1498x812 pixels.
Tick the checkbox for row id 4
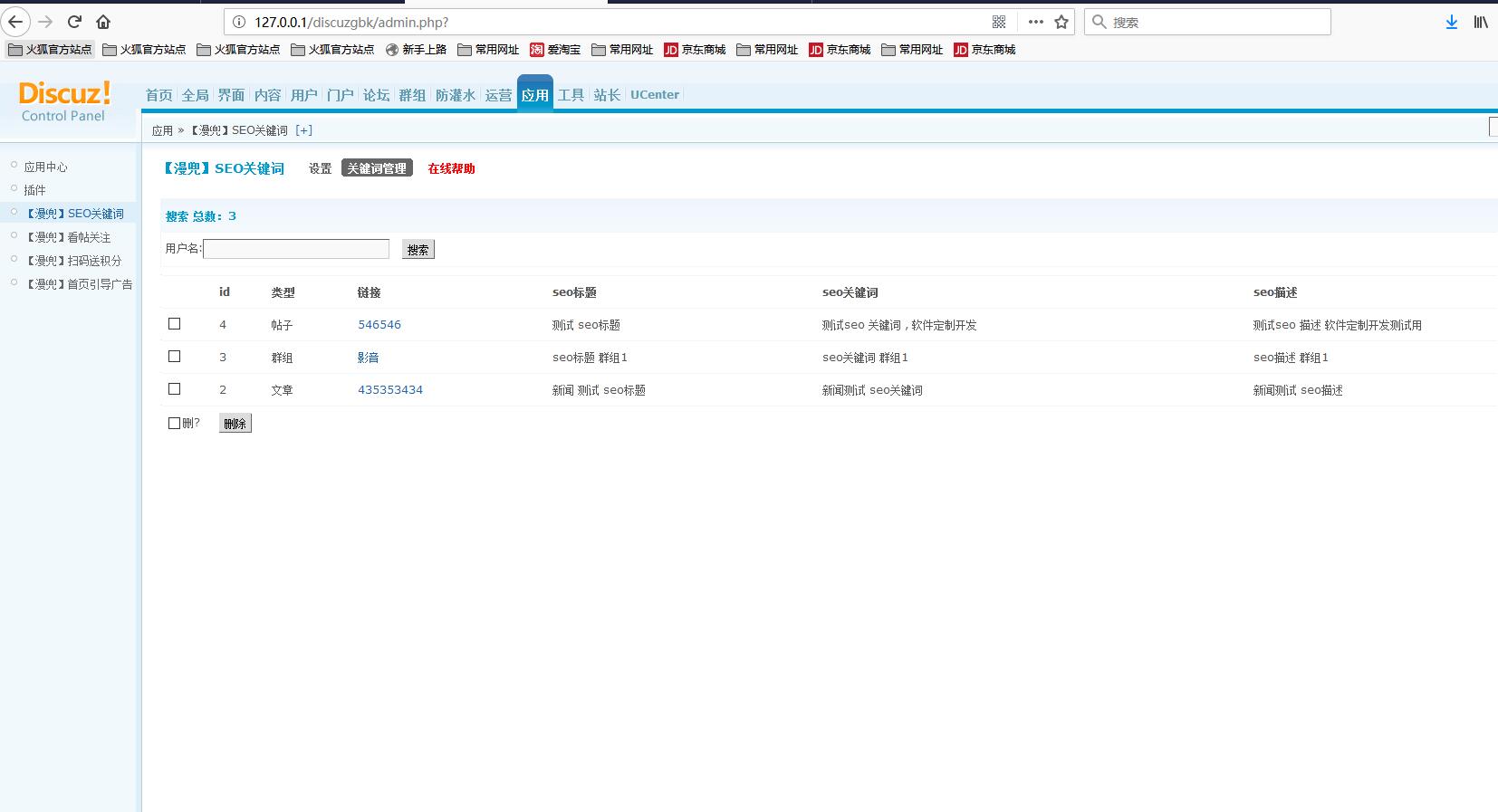click(x=175, y=324)
